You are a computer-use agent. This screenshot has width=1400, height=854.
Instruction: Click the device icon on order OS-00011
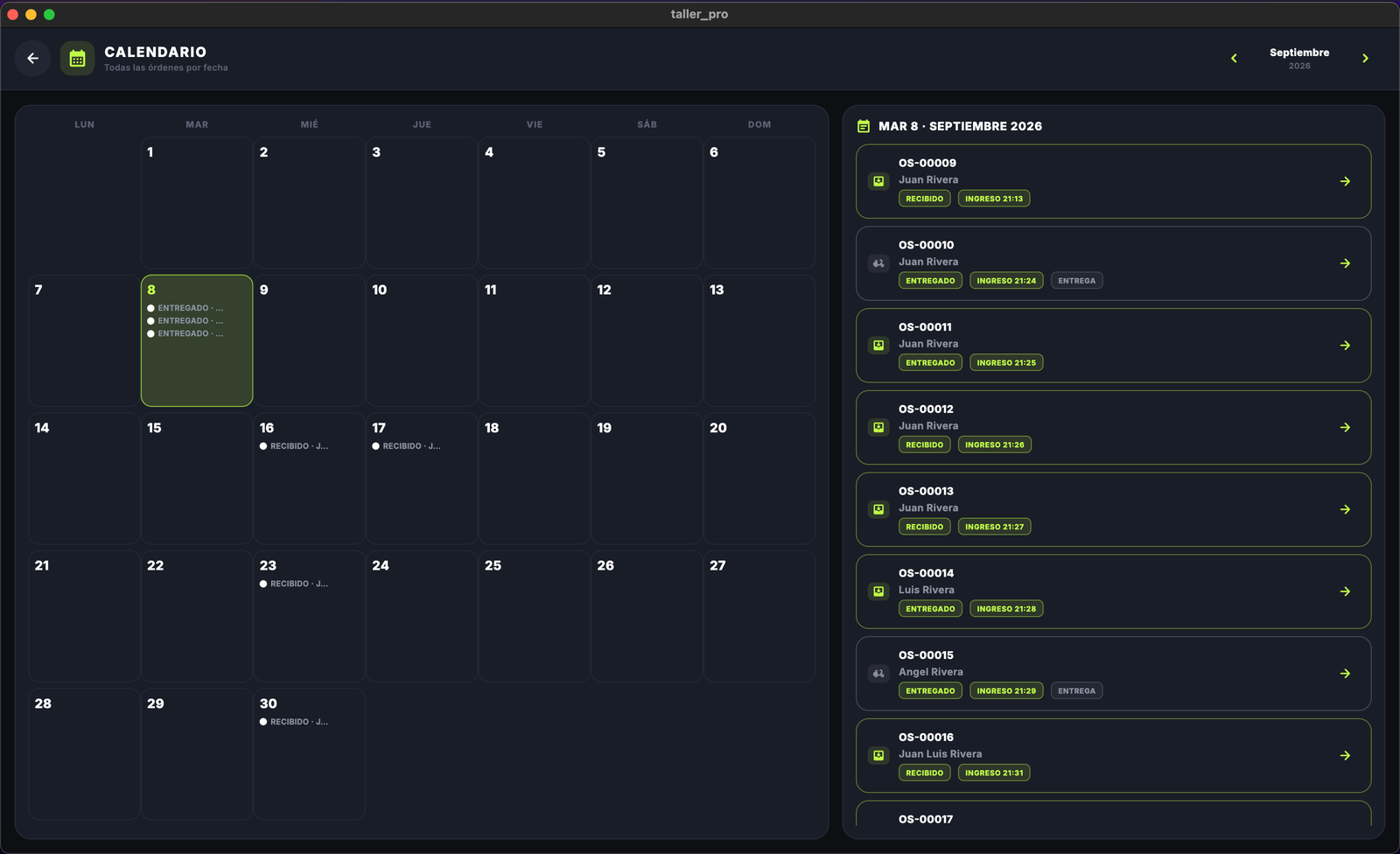coord(878,346)
